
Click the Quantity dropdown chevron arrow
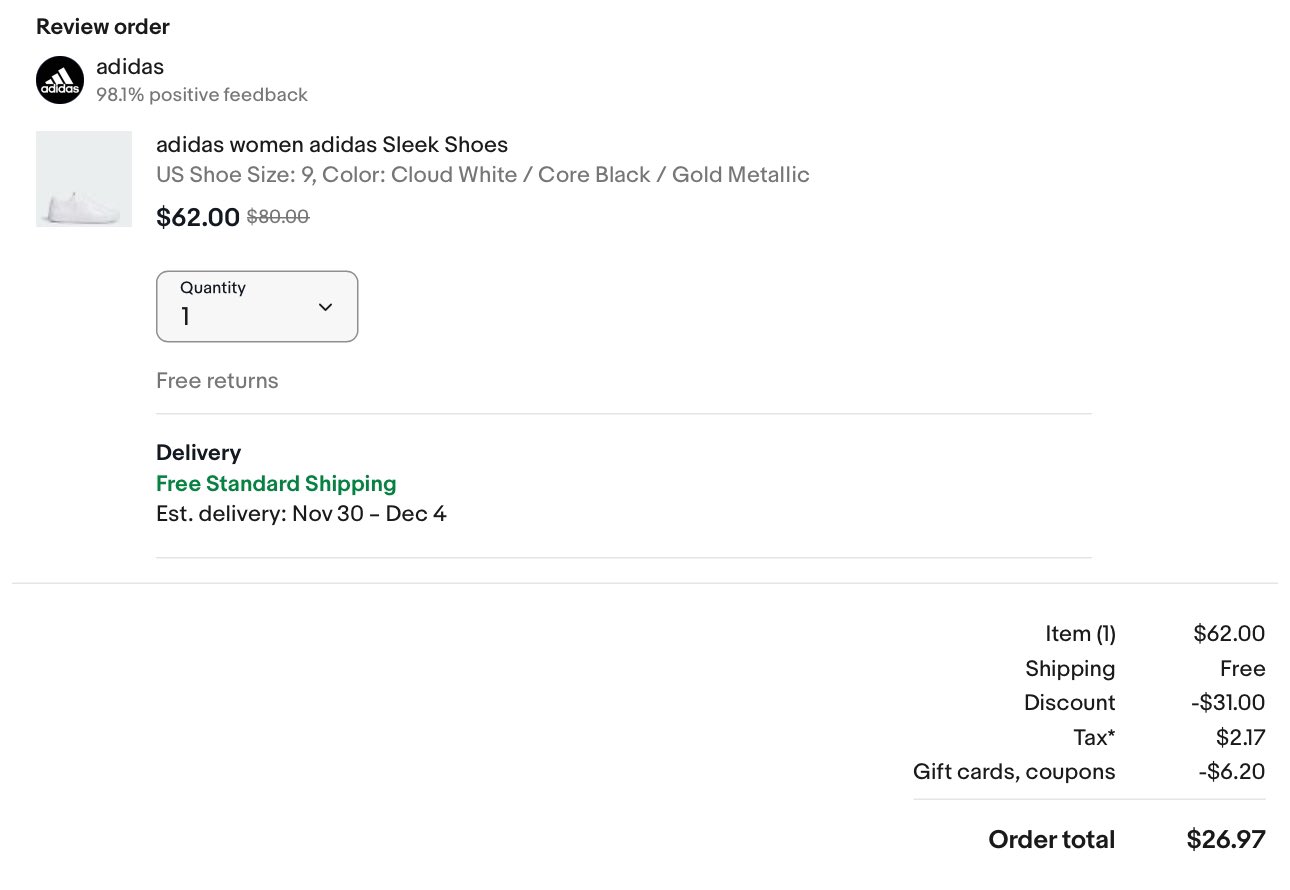point(325,307)
